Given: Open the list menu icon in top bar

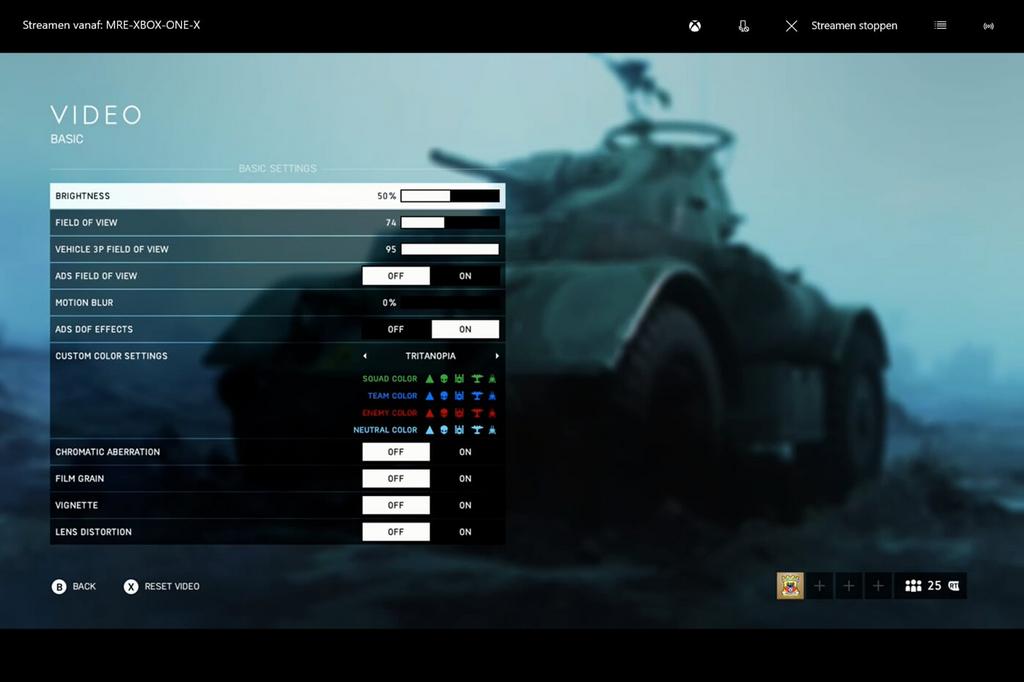Looking at the screenshot, I should coord(940,25).
